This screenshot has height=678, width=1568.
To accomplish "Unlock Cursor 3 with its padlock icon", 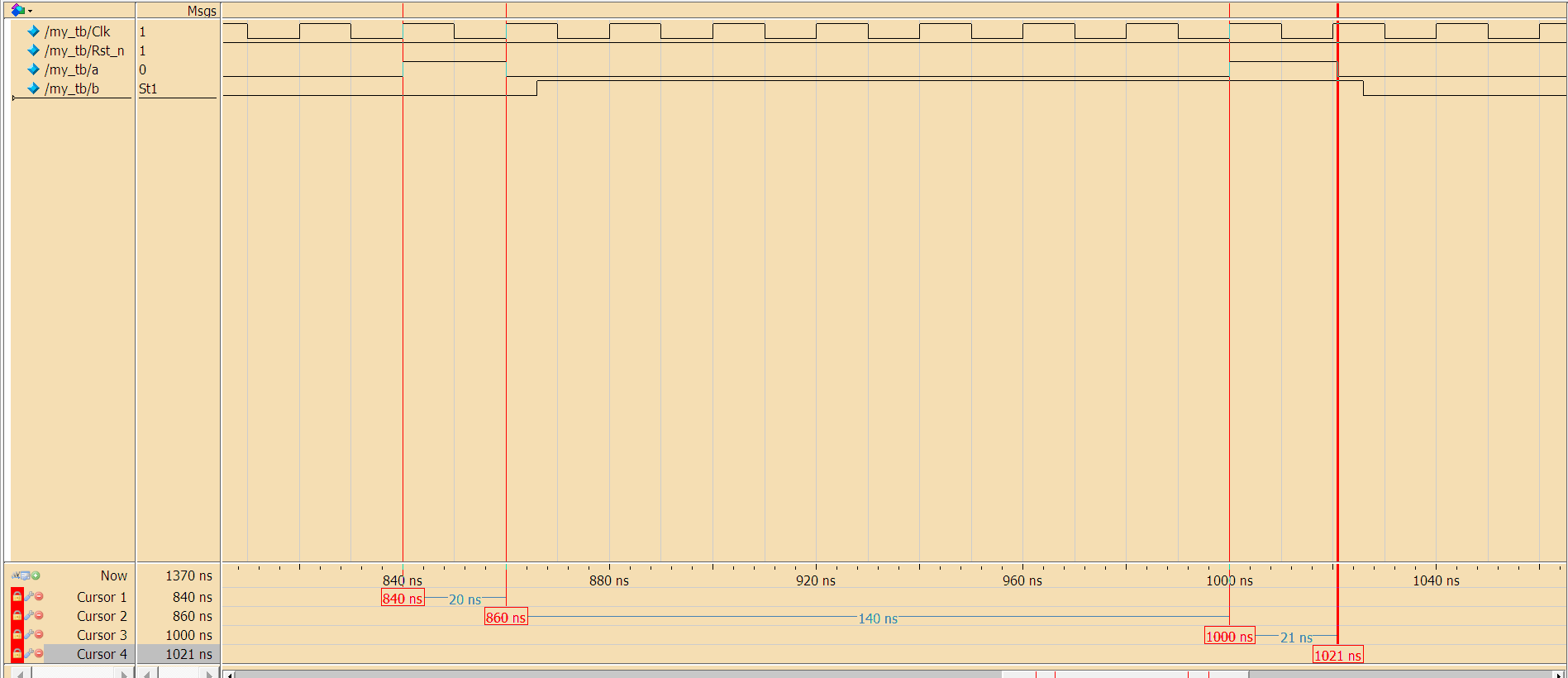I will pyautogui.click(x=17, y=634).
